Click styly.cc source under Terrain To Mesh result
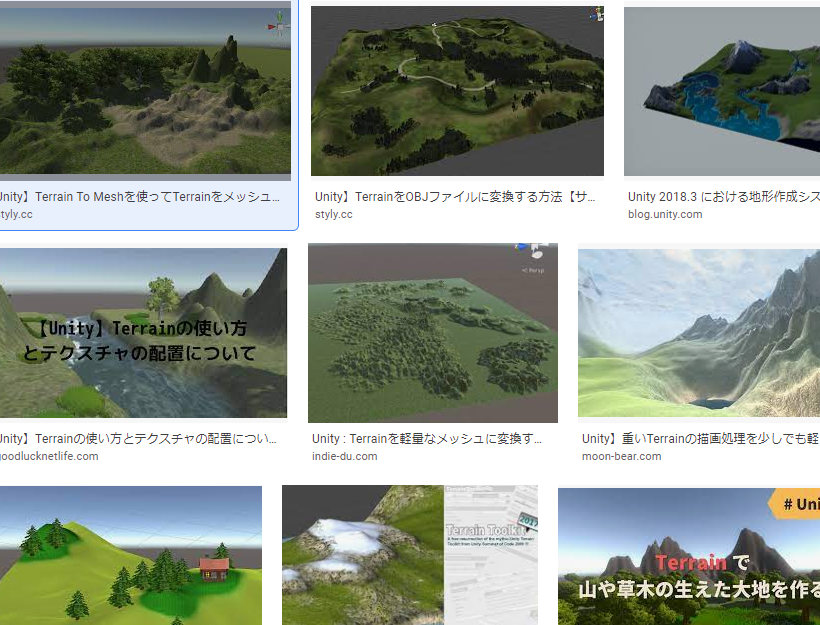 click(x=16, y=214)
